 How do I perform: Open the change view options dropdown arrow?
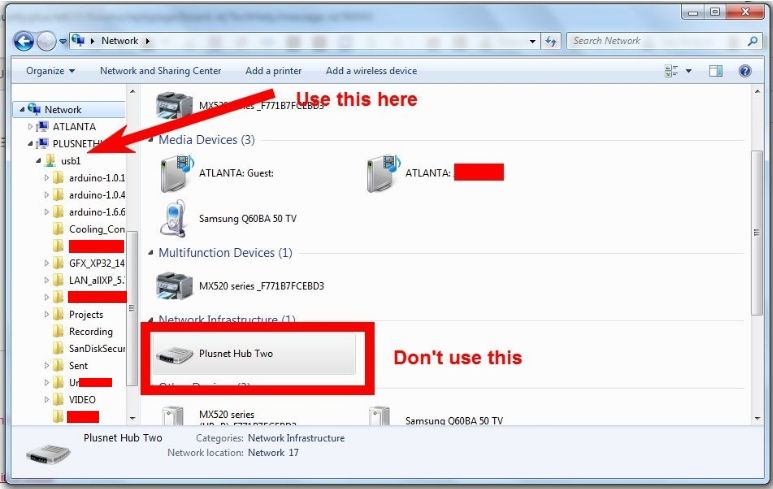(688, 71)
